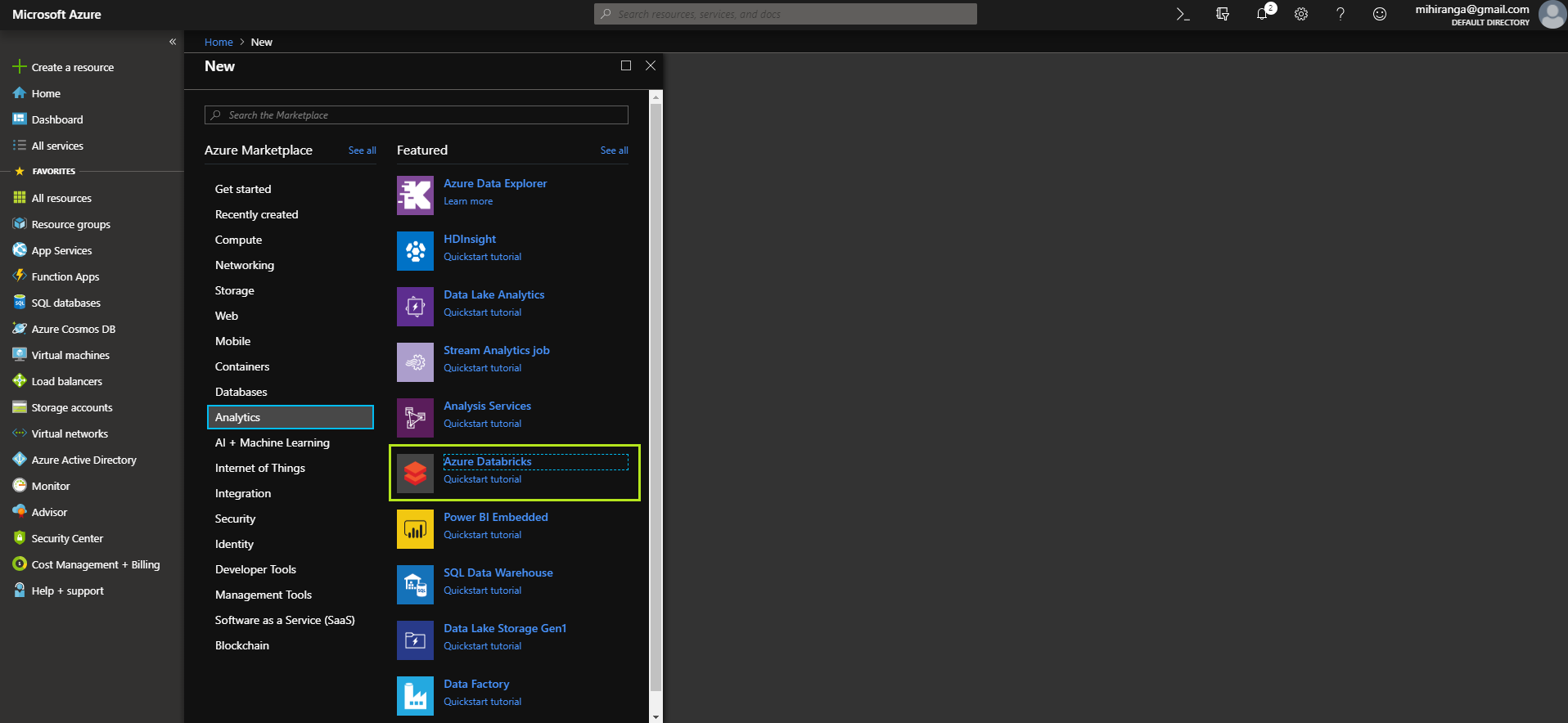The height and width of the screenshot is (723, 1568).
Task: Click the Power BI Embedded icon
Action: coord(415,529)
